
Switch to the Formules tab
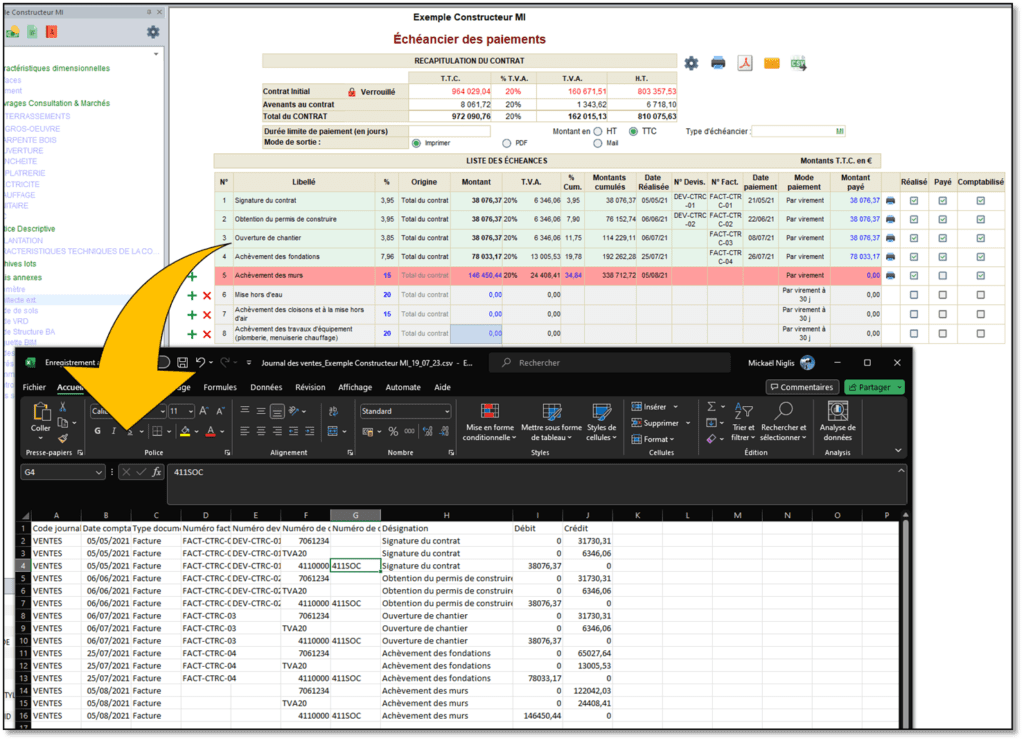click(220, 387)
